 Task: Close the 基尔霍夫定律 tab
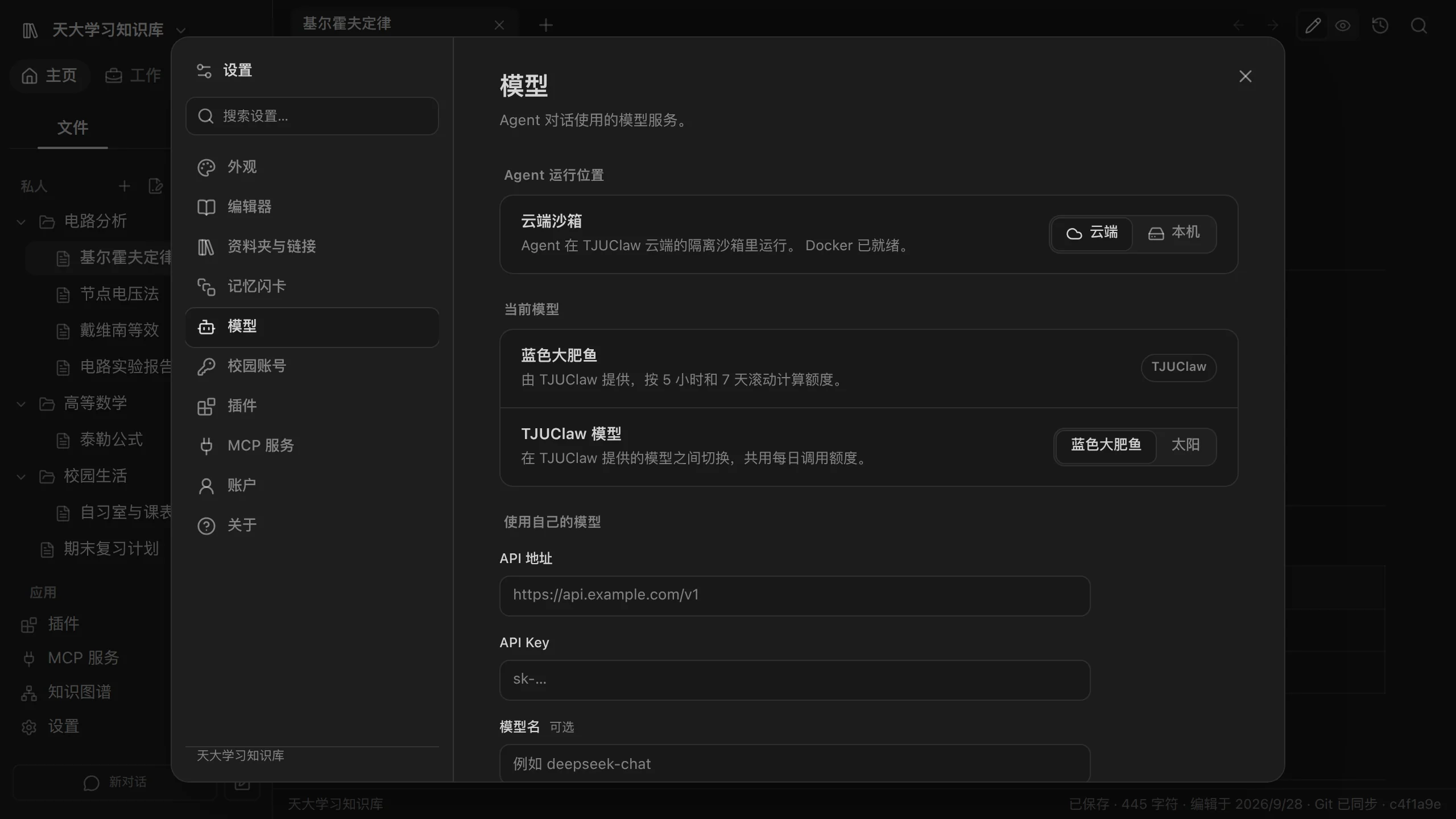pos(499,25)
